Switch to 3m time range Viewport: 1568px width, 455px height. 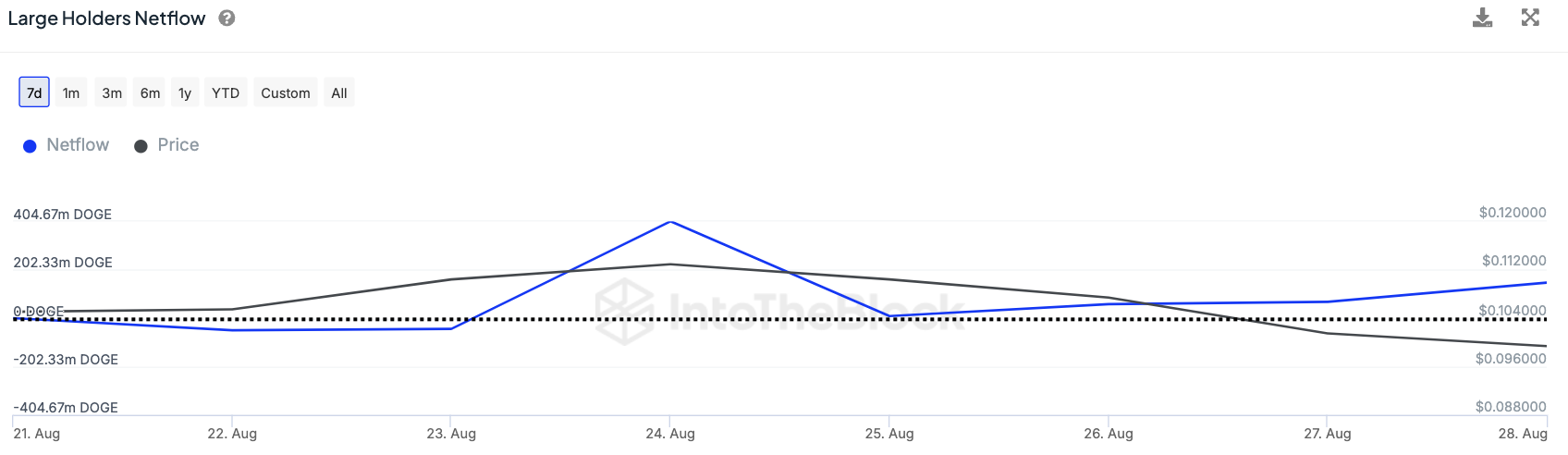tap(112, 92)
